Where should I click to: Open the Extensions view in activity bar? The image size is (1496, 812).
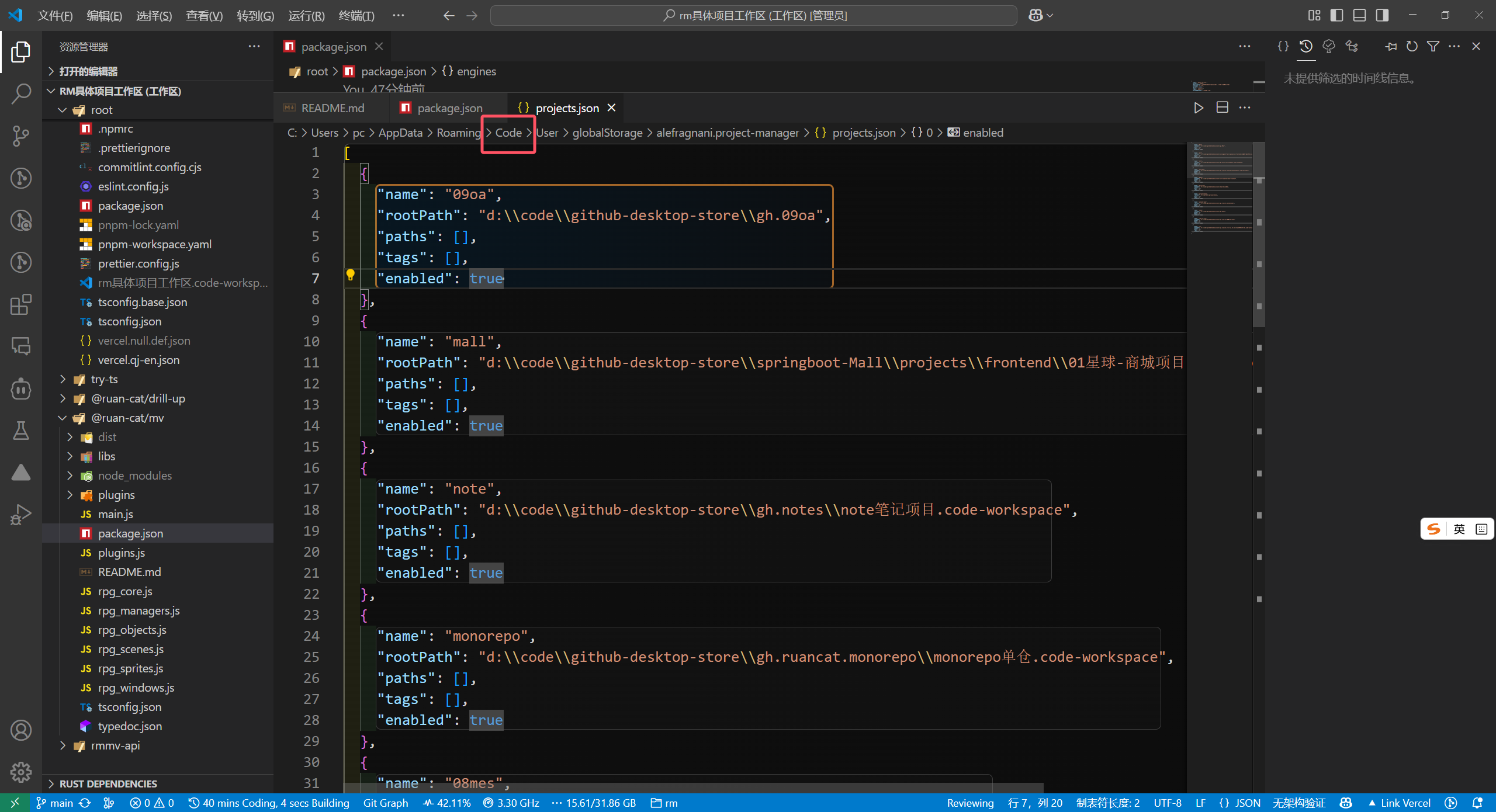click(x=21, y=304)
